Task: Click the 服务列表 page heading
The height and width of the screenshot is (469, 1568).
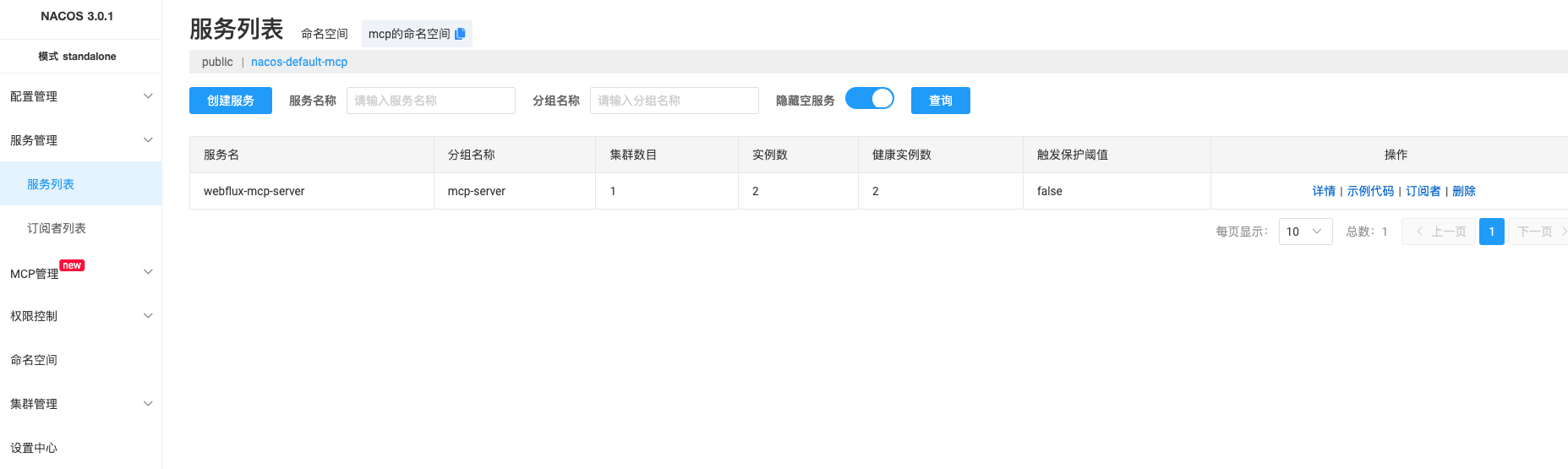Action: click(236, 29)
